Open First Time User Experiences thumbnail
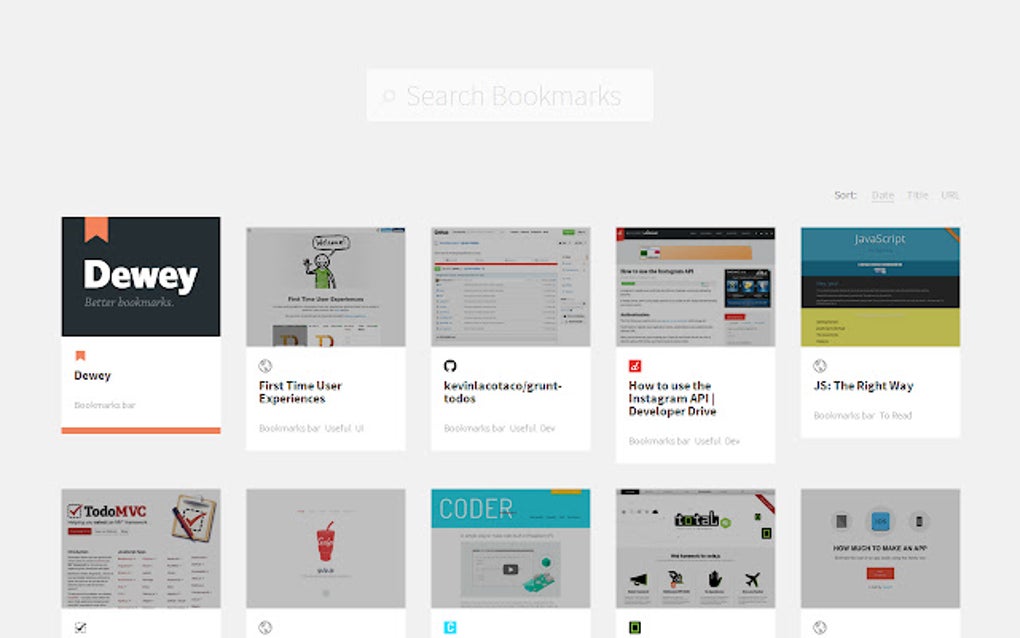 (326, 287)
